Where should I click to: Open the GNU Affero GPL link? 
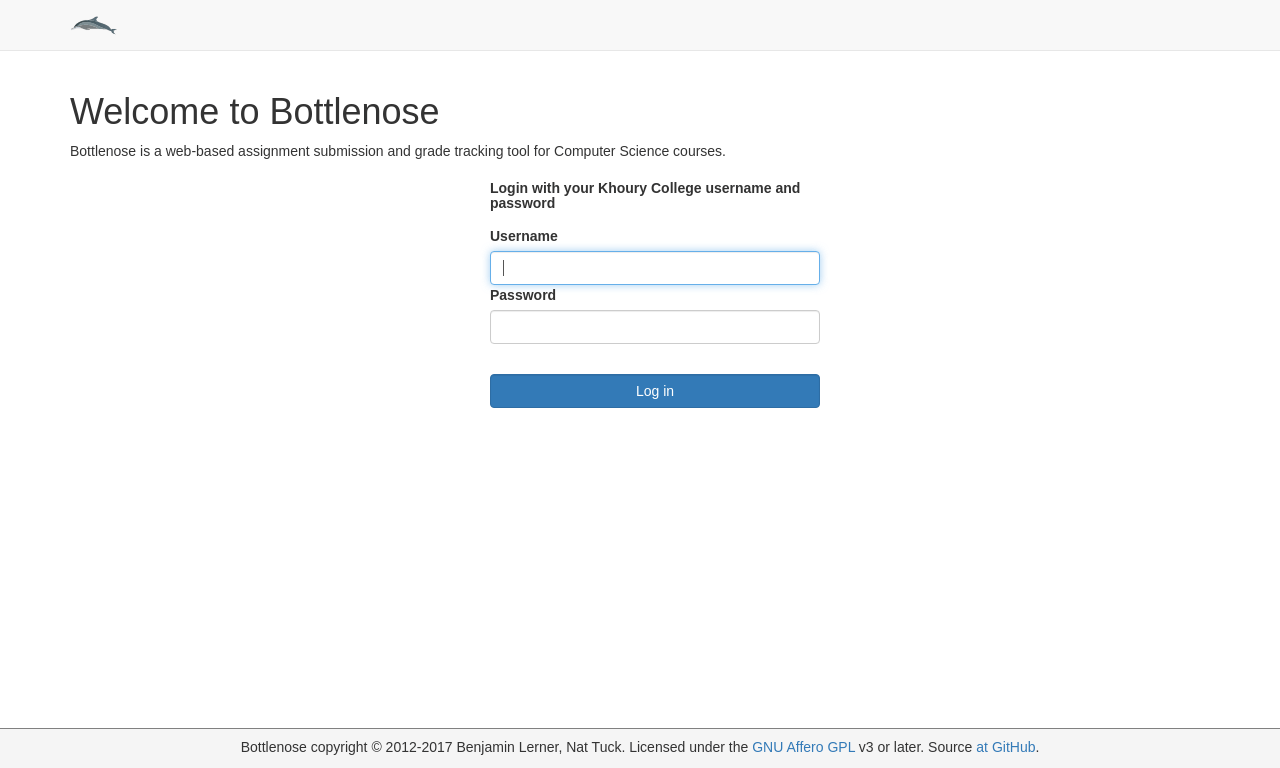[x=803, y=747]
